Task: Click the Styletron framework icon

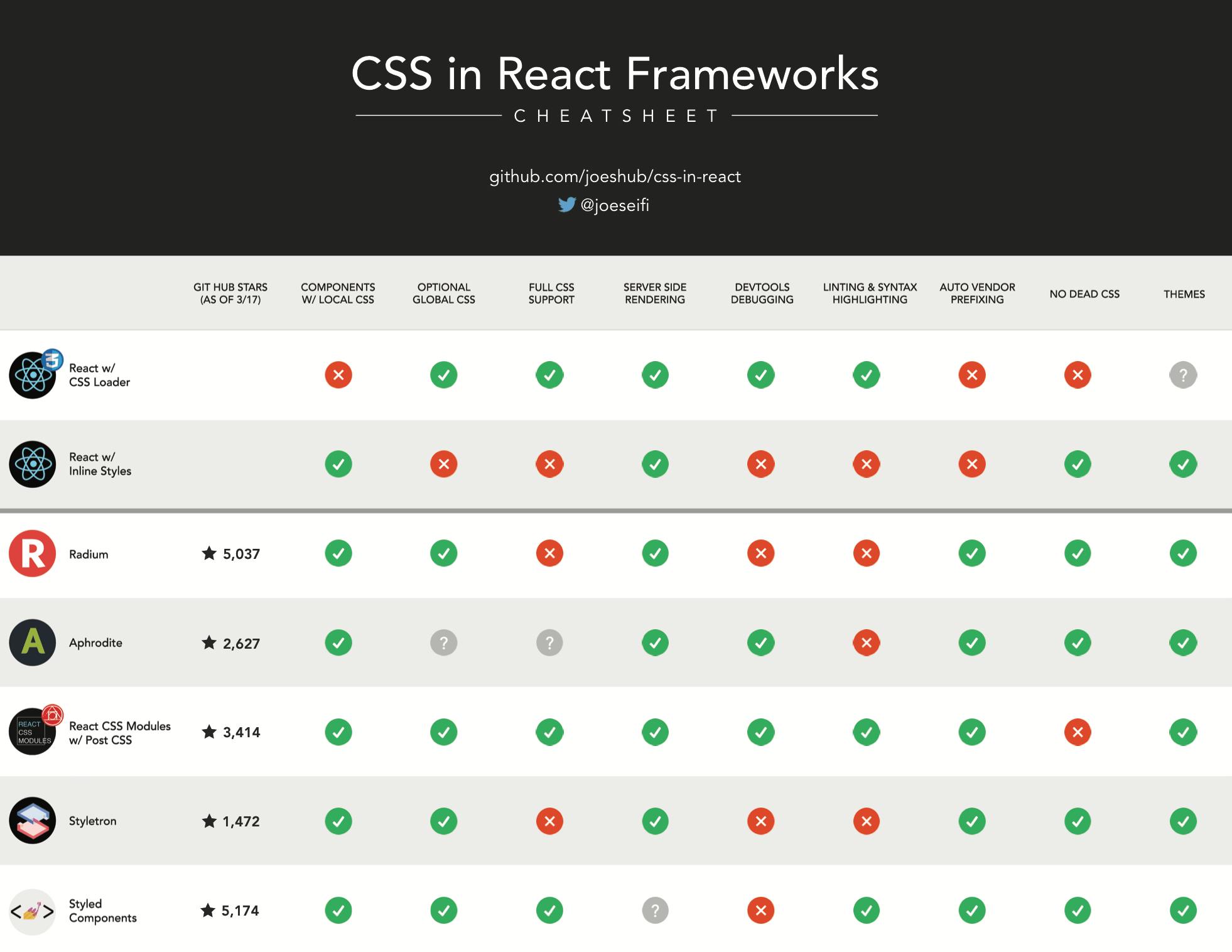Action: [30, 820]
